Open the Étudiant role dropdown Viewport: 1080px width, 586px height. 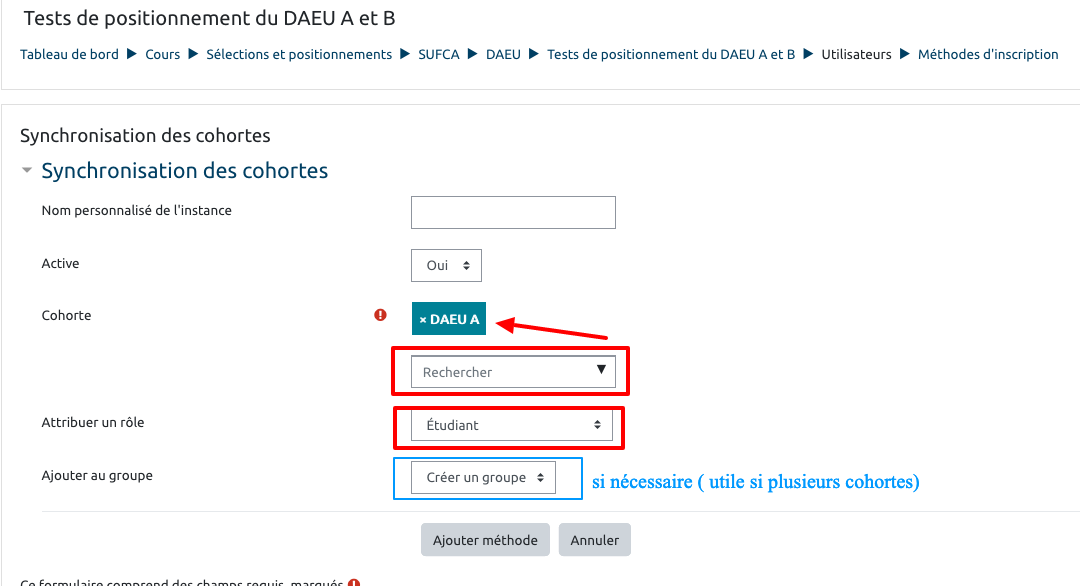click(512, 425)
